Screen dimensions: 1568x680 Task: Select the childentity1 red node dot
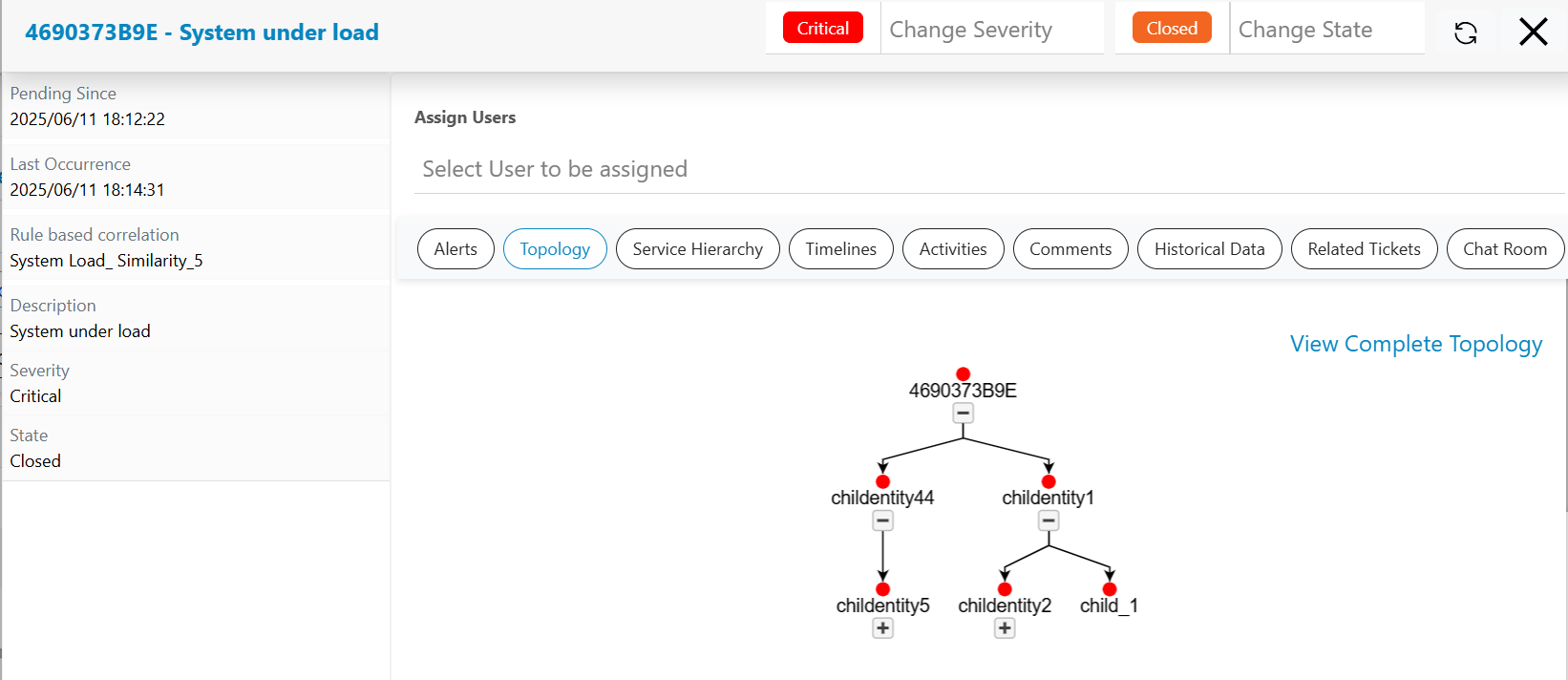click(x=1049, y=481)
